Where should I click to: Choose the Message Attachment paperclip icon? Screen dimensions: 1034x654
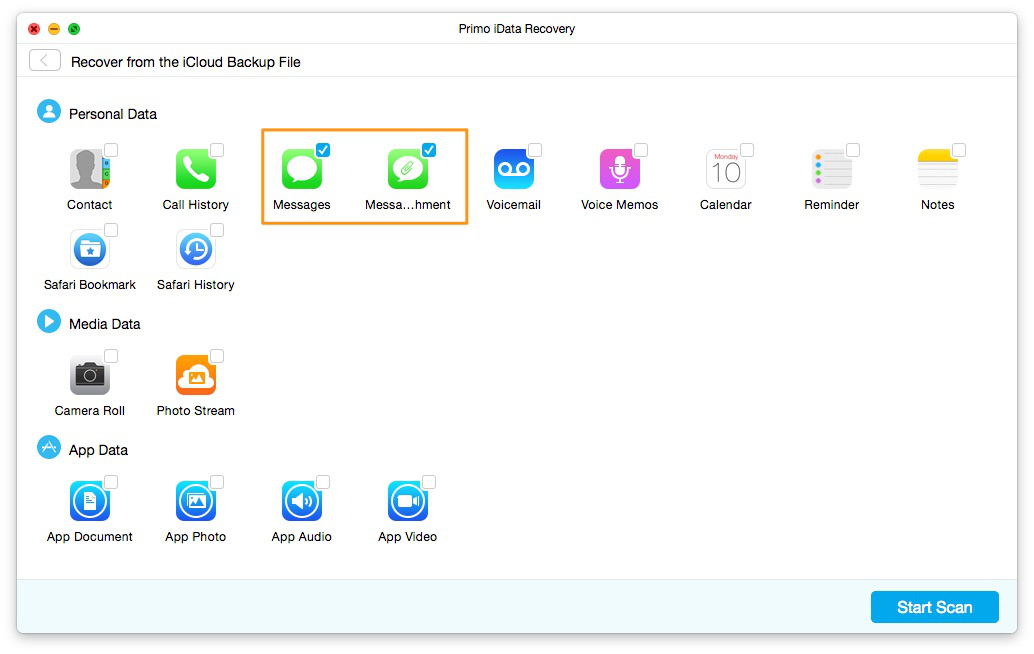coord(408,169)
